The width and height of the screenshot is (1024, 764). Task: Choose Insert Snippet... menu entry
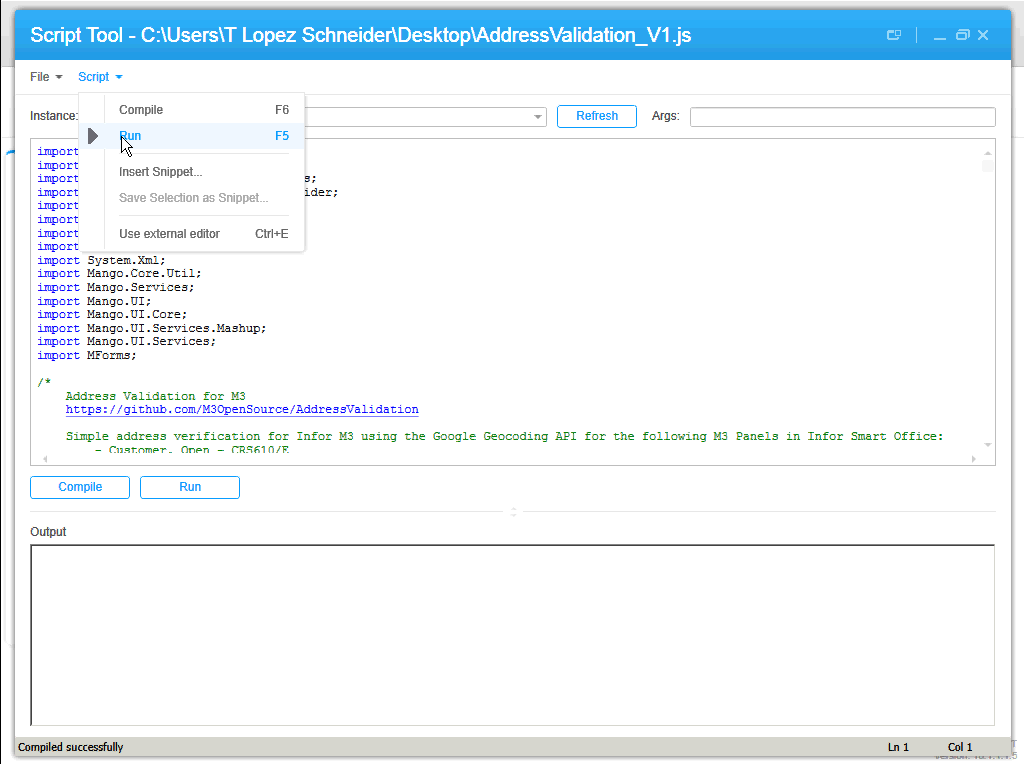point(160,172)
